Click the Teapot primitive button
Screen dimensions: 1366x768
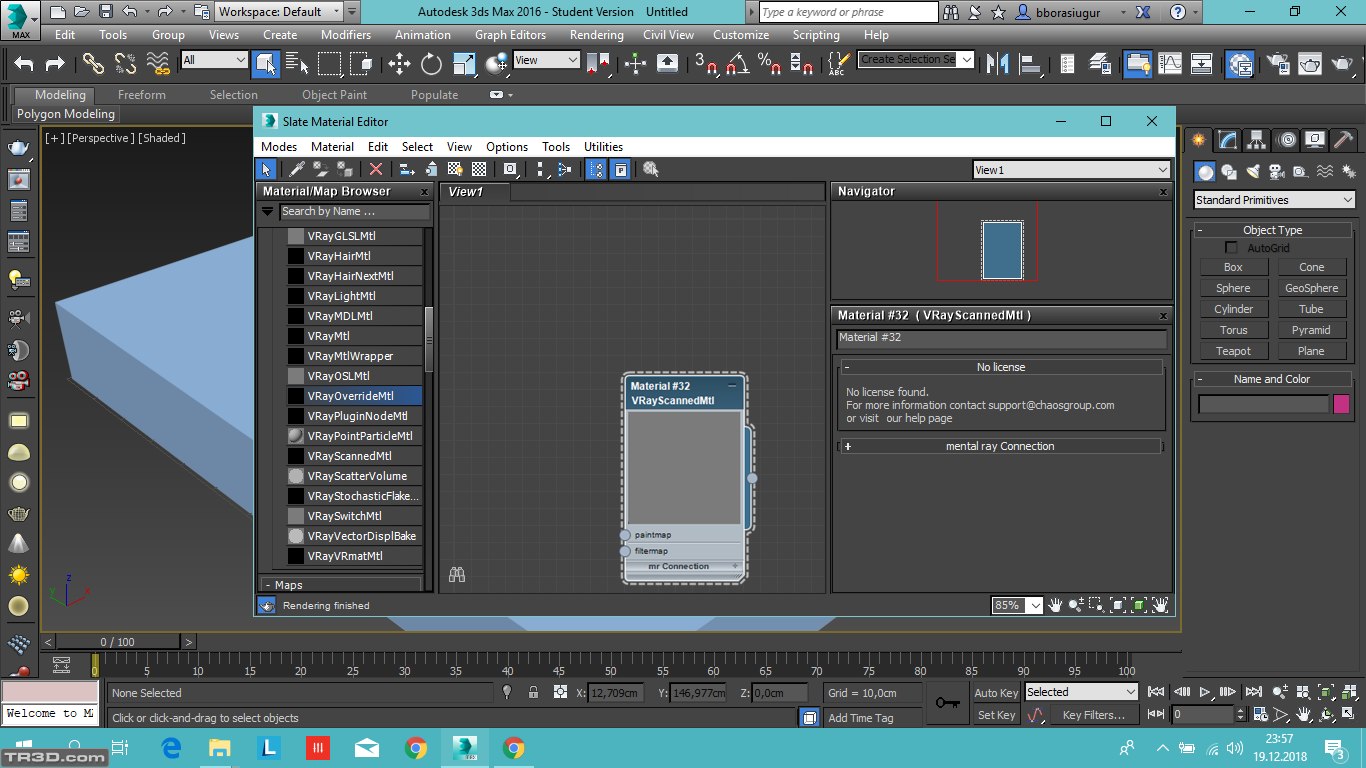[1233, 351]
